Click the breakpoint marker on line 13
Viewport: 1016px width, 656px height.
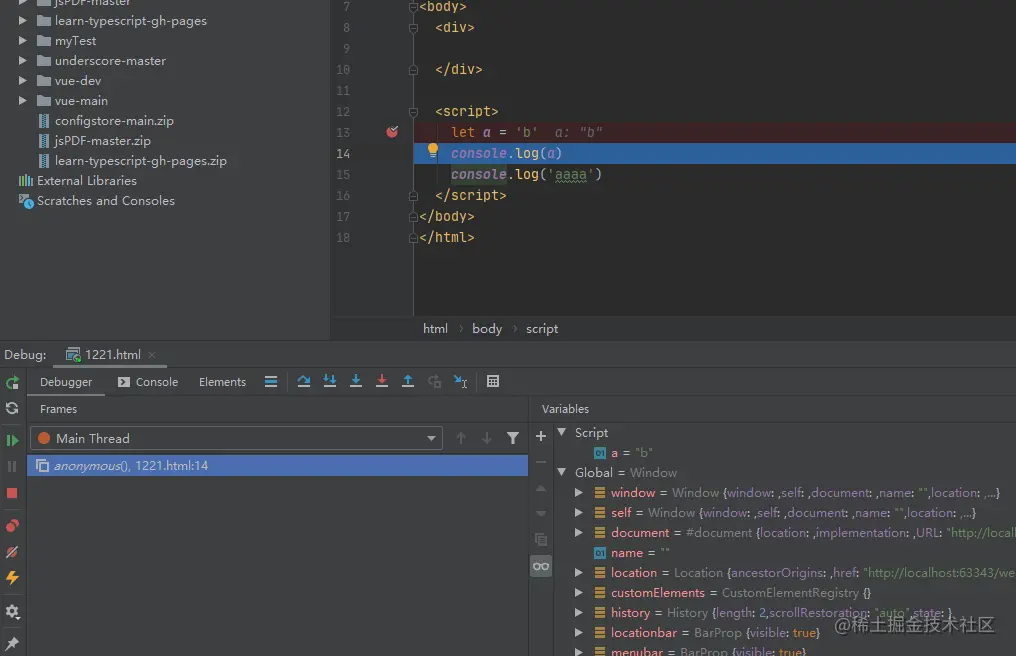[392, 132]
